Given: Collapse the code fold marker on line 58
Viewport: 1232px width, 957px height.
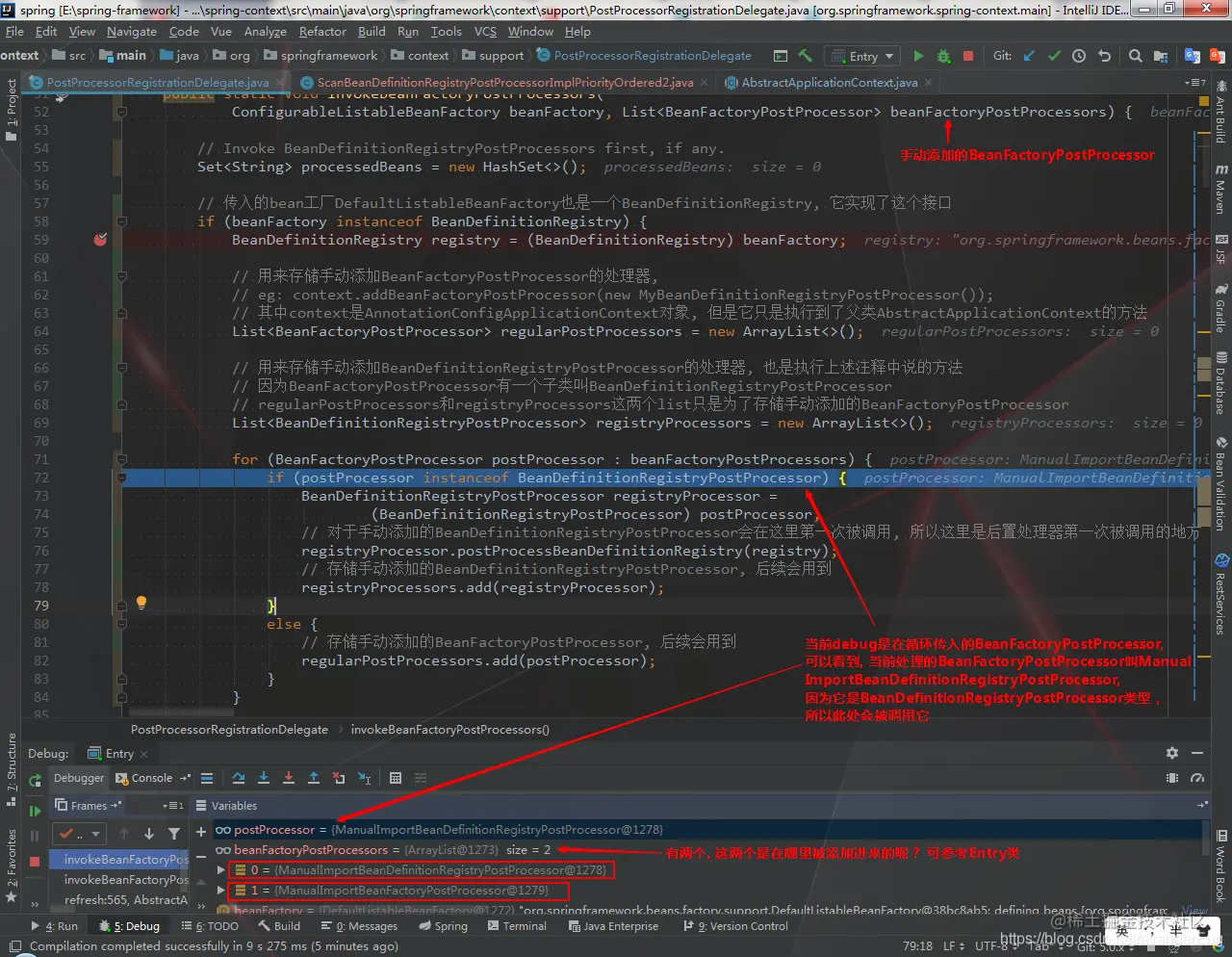Looking at the screenshot, I should [122, 221].
